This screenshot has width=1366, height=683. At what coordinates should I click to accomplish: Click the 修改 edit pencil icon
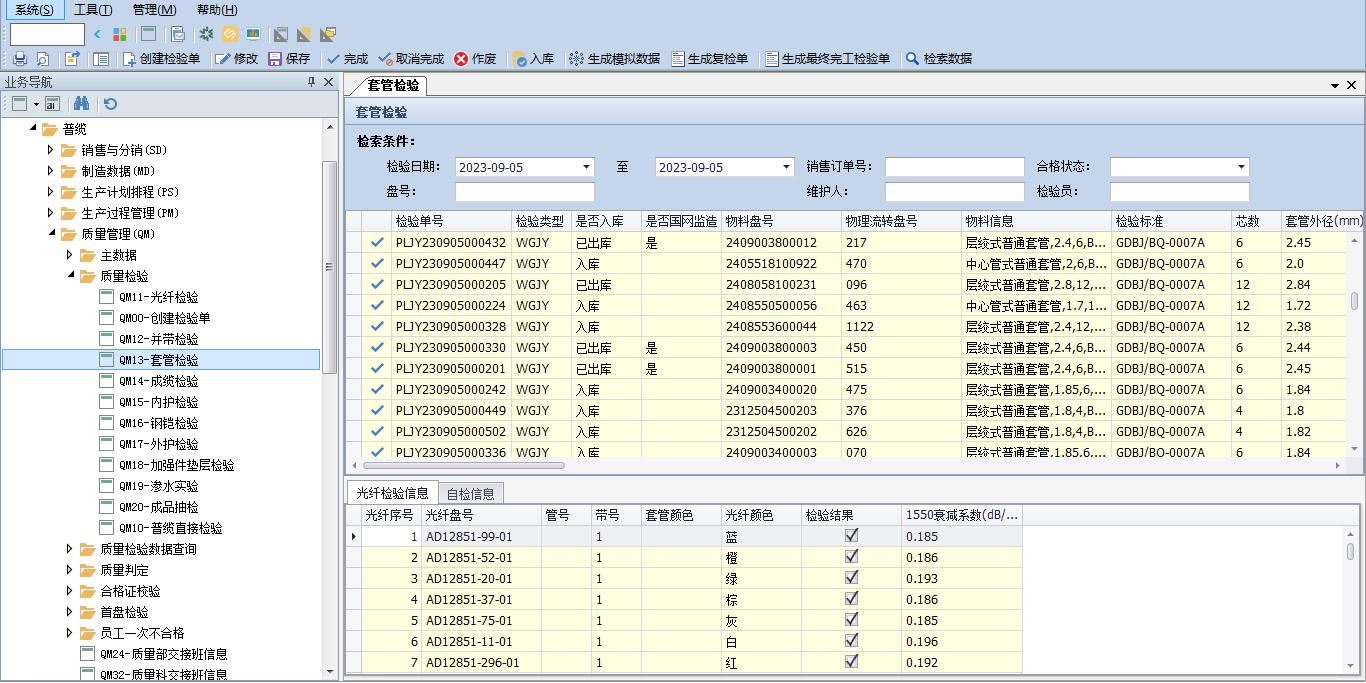(222, 59)
